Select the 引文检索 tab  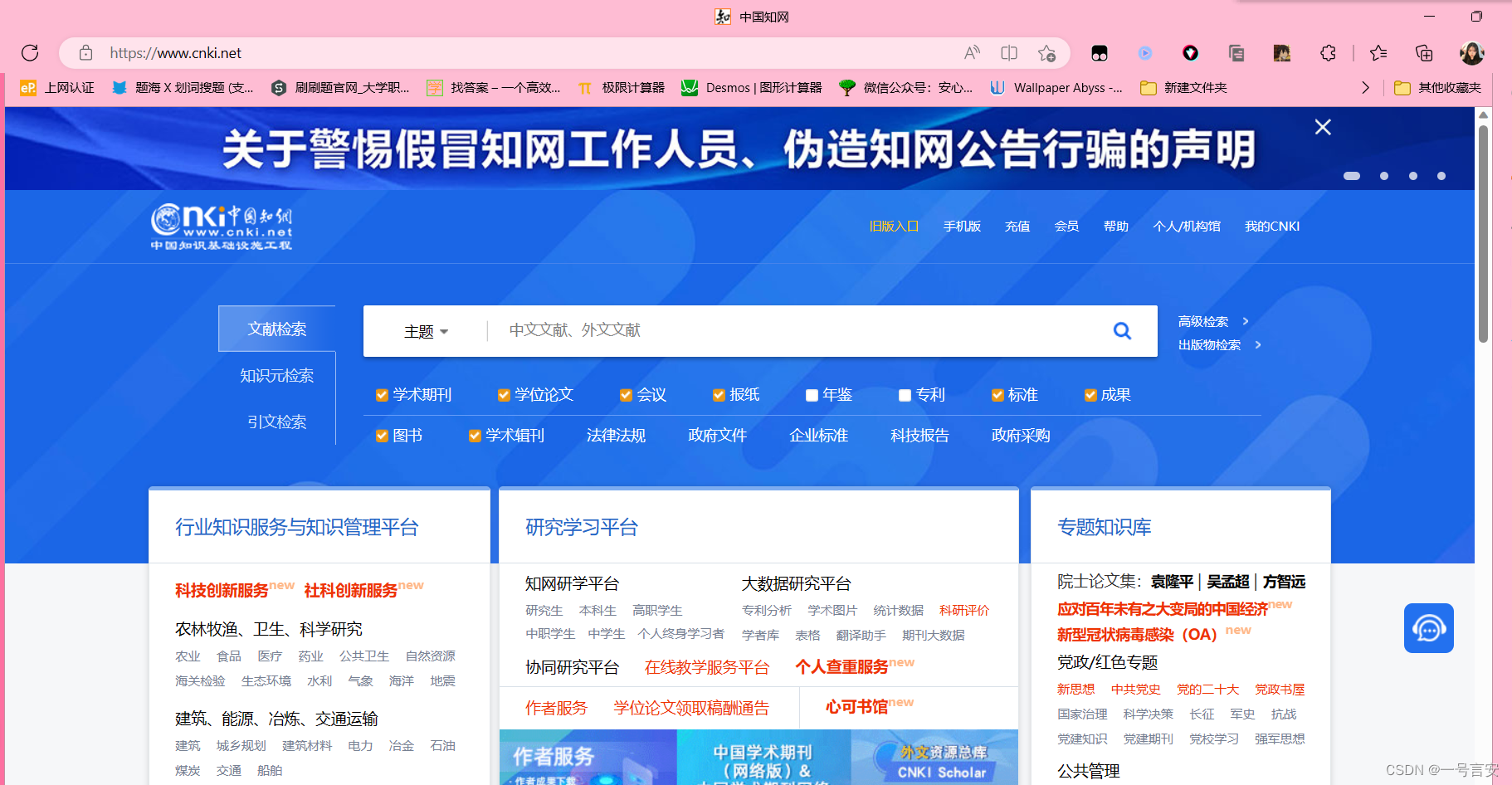point(277,422)
